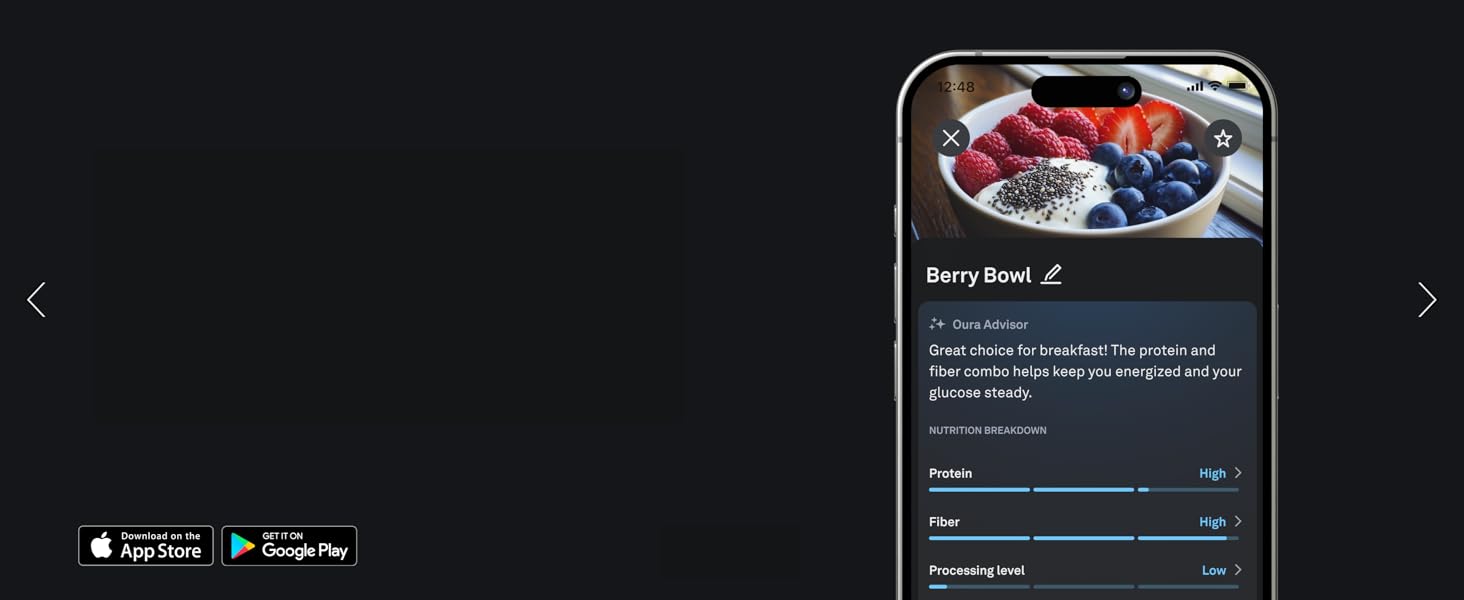
Task: Close the Berry Bowl meal view
Action: pos(951,138)
